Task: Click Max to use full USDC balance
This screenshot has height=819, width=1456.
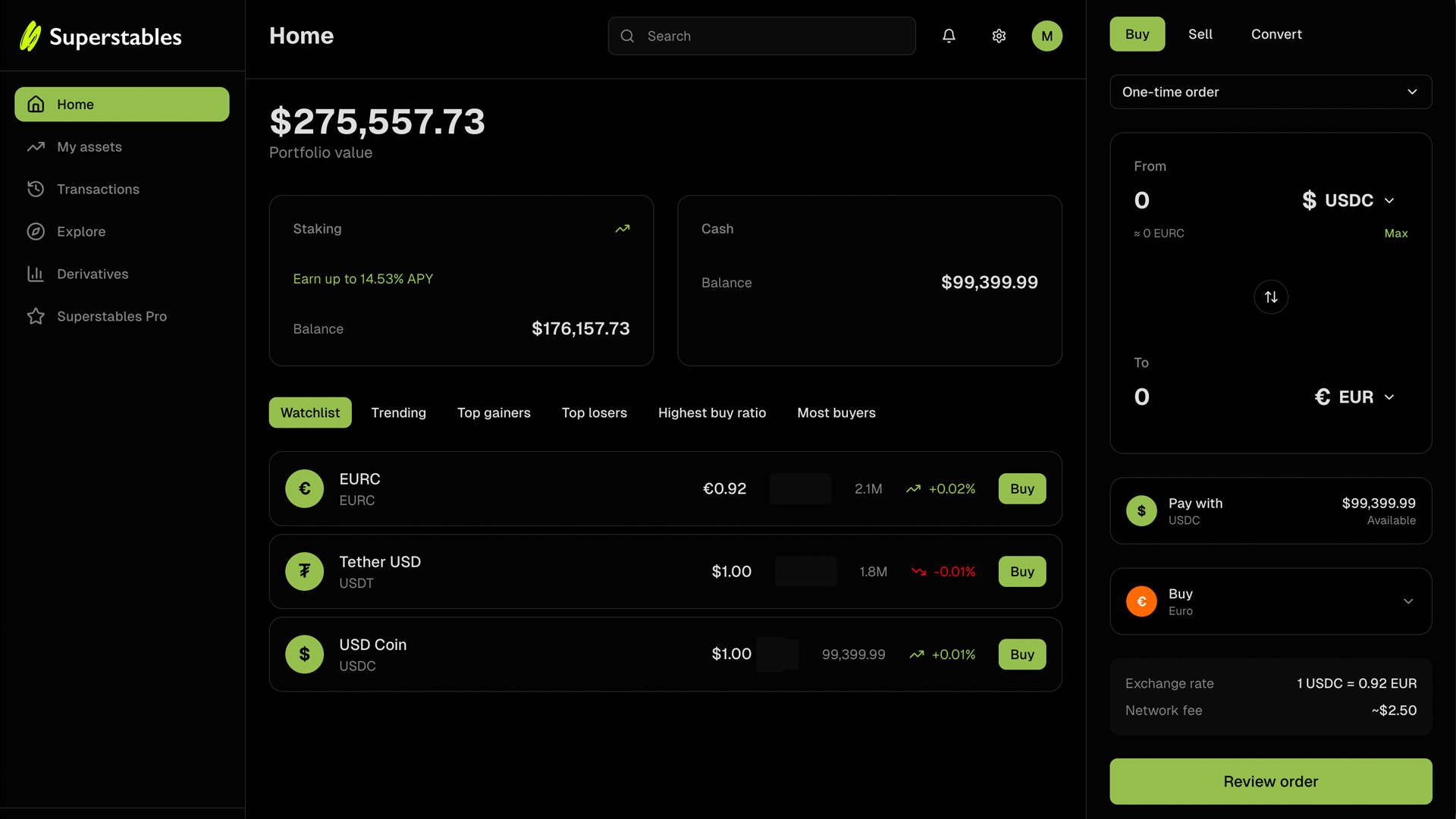Action: (x=1396, y=233)
